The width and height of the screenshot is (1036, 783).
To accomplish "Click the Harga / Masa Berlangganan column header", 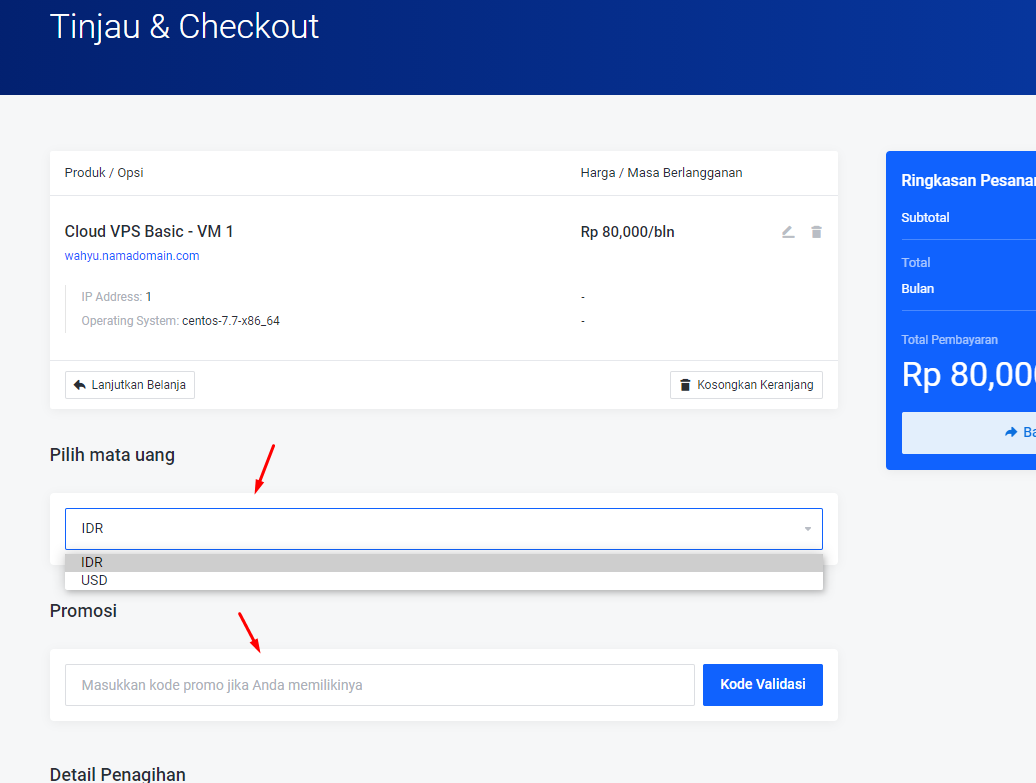I will 661,173.
